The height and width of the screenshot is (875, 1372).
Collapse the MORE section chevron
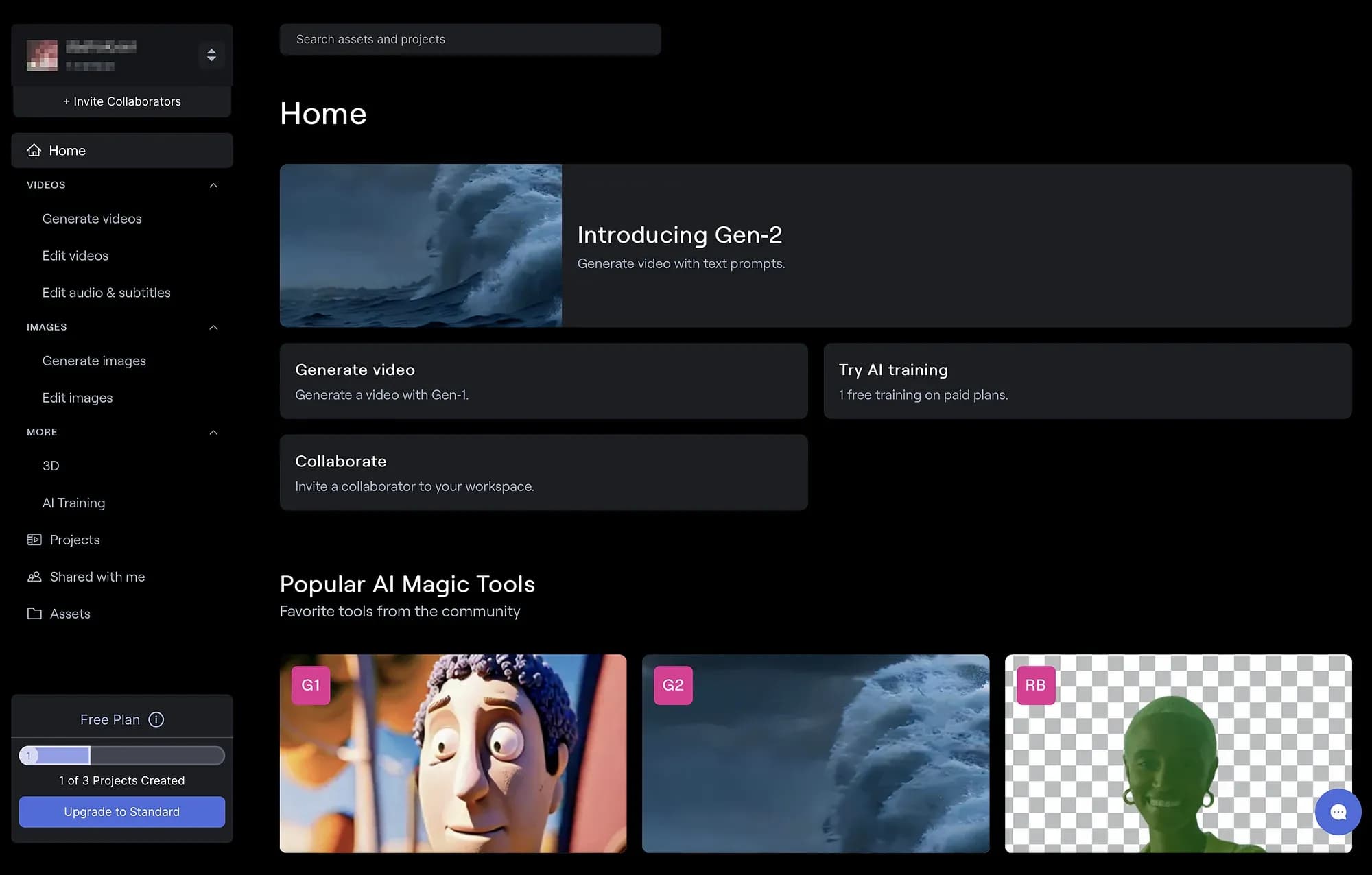coord(213,432)
